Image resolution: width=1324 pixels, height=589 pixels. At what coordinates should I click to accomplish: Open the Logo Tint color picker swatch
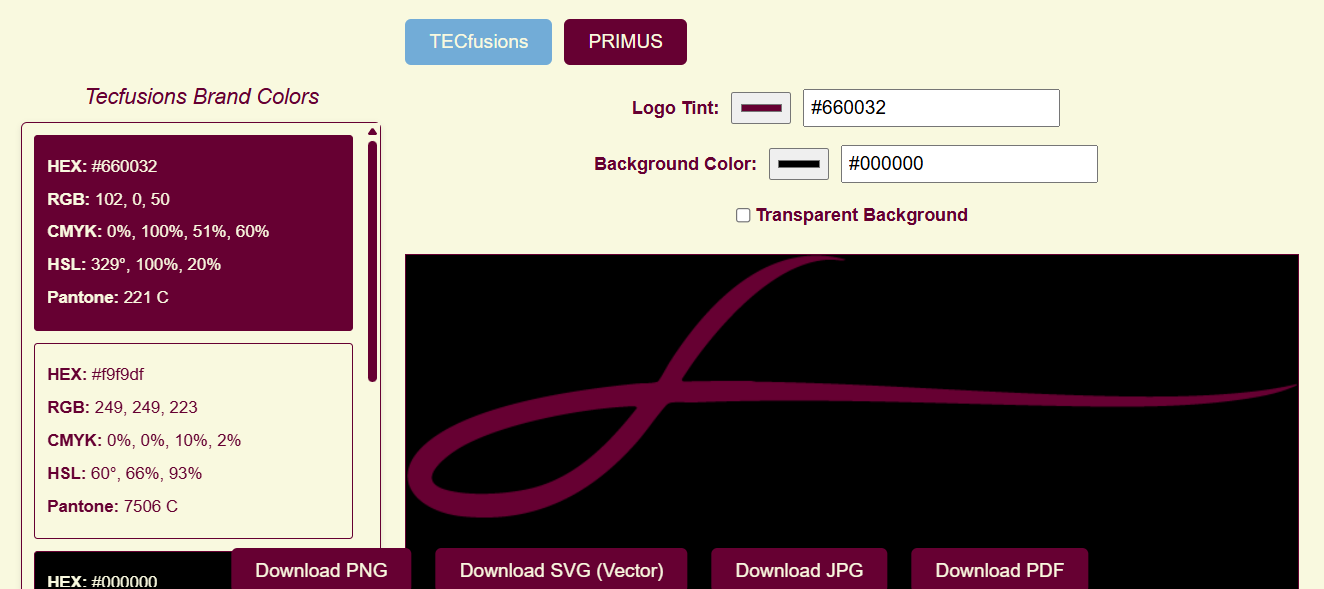(x=761, y=108)
